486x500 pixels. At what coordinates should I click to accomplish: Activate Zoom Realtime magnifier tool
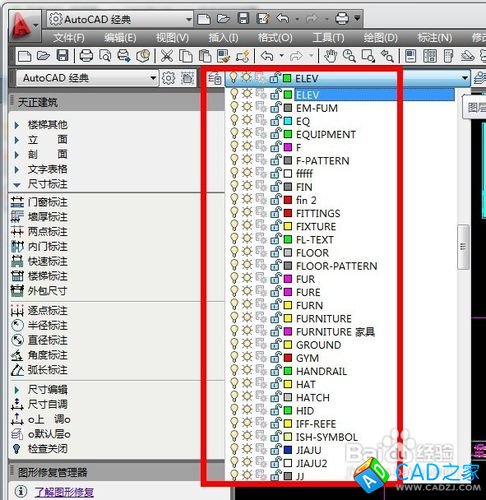[x=349, y=56]
